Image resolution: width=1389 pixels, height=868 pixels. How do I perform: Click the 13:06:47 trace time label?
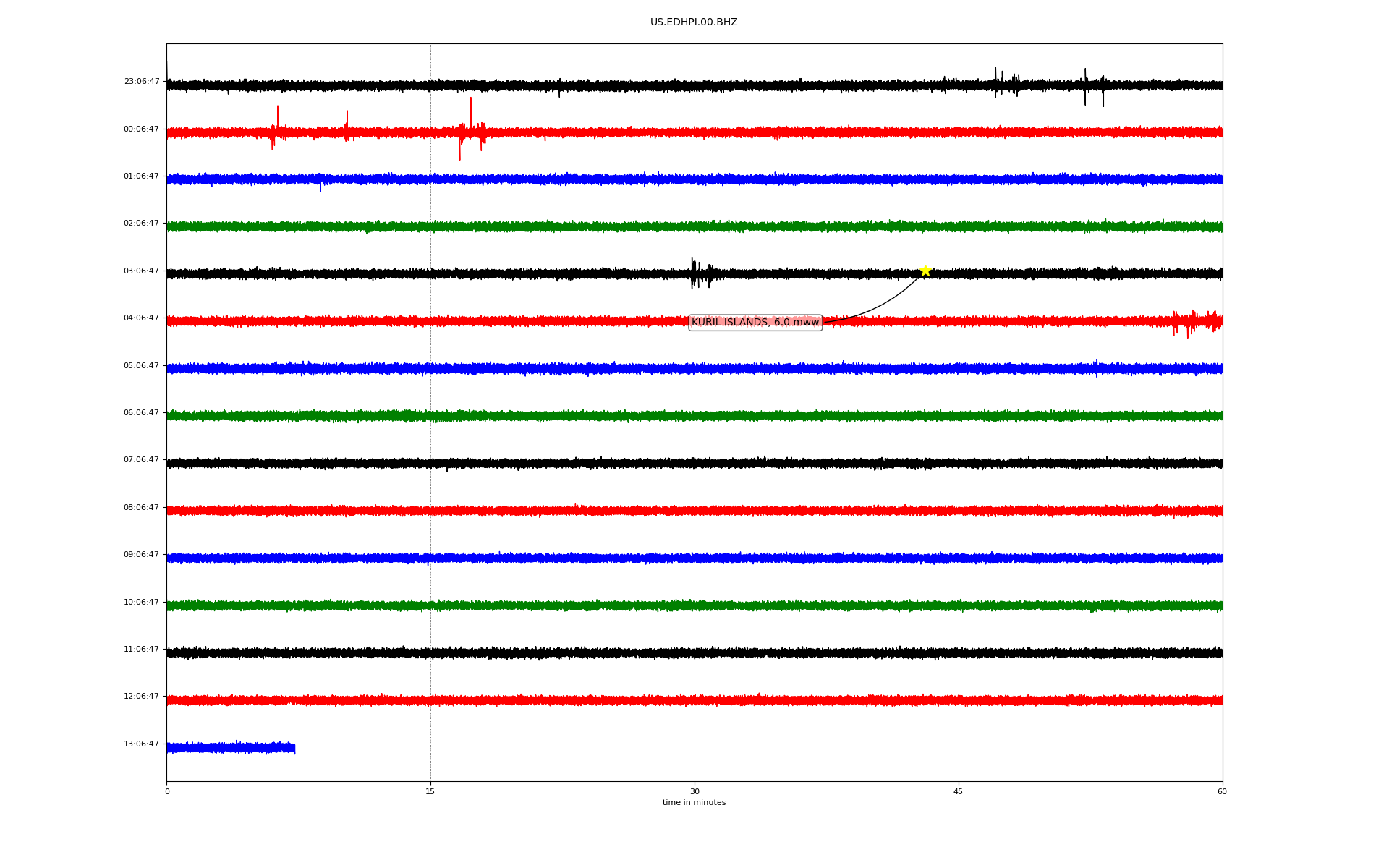pos(142,744)
